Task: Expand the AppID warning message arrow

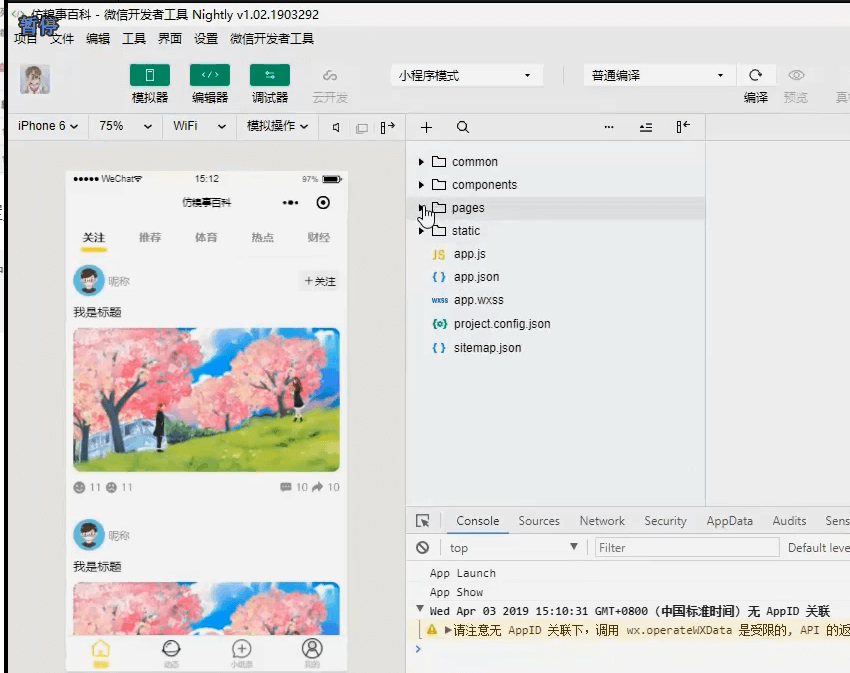Action: (448, 630)
